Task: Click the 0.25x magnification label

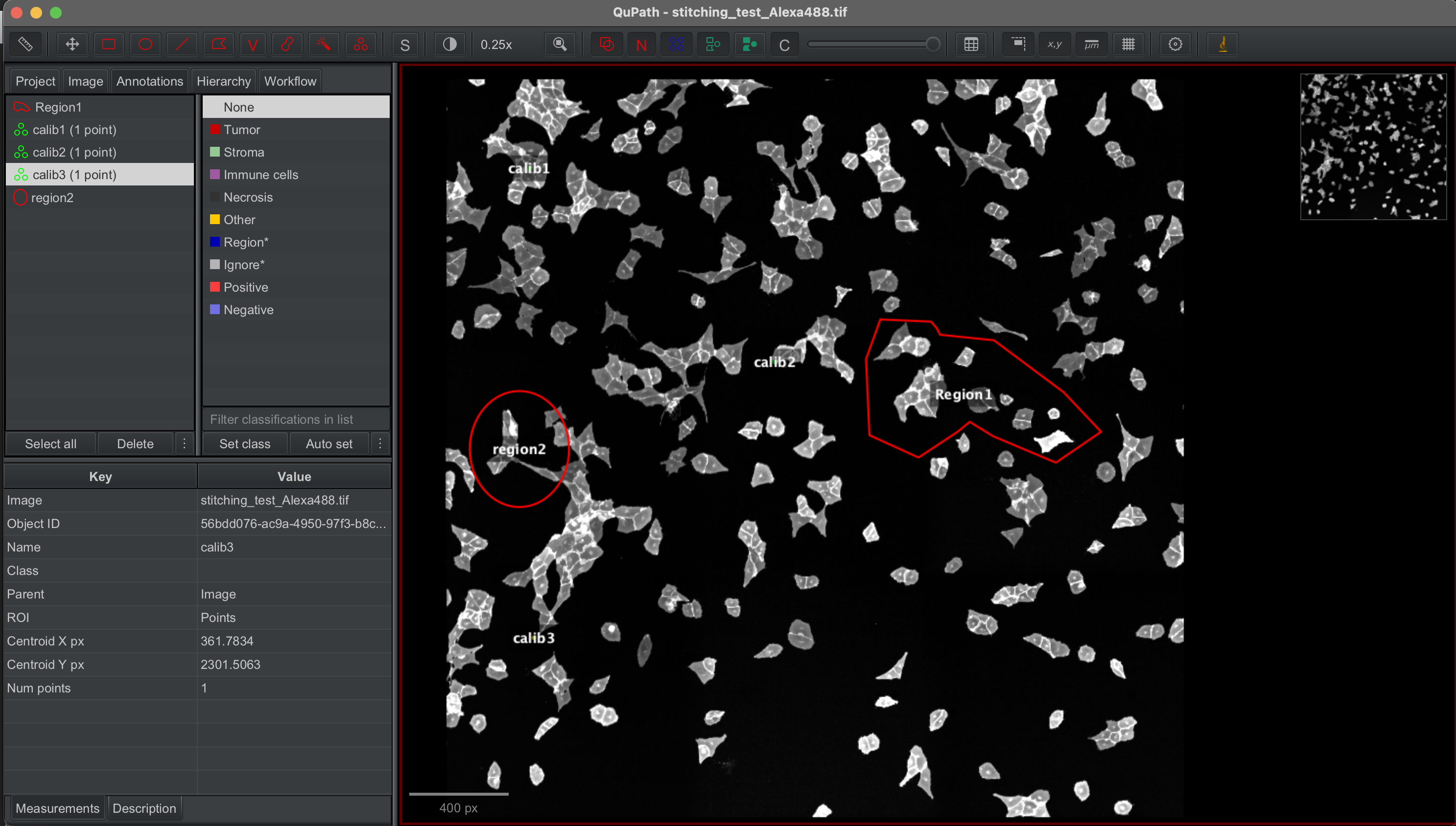Action: coord(496,45)
